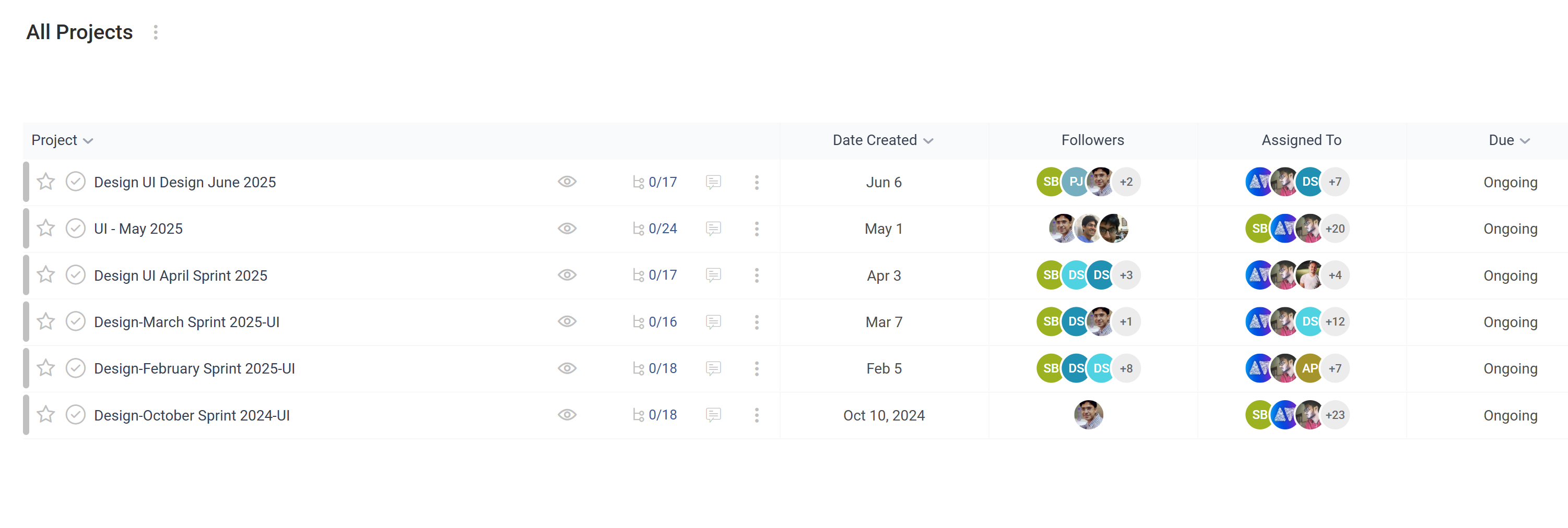Toggle follow eye for UI - May 2025
The image size is (1568, 528).
567,229
